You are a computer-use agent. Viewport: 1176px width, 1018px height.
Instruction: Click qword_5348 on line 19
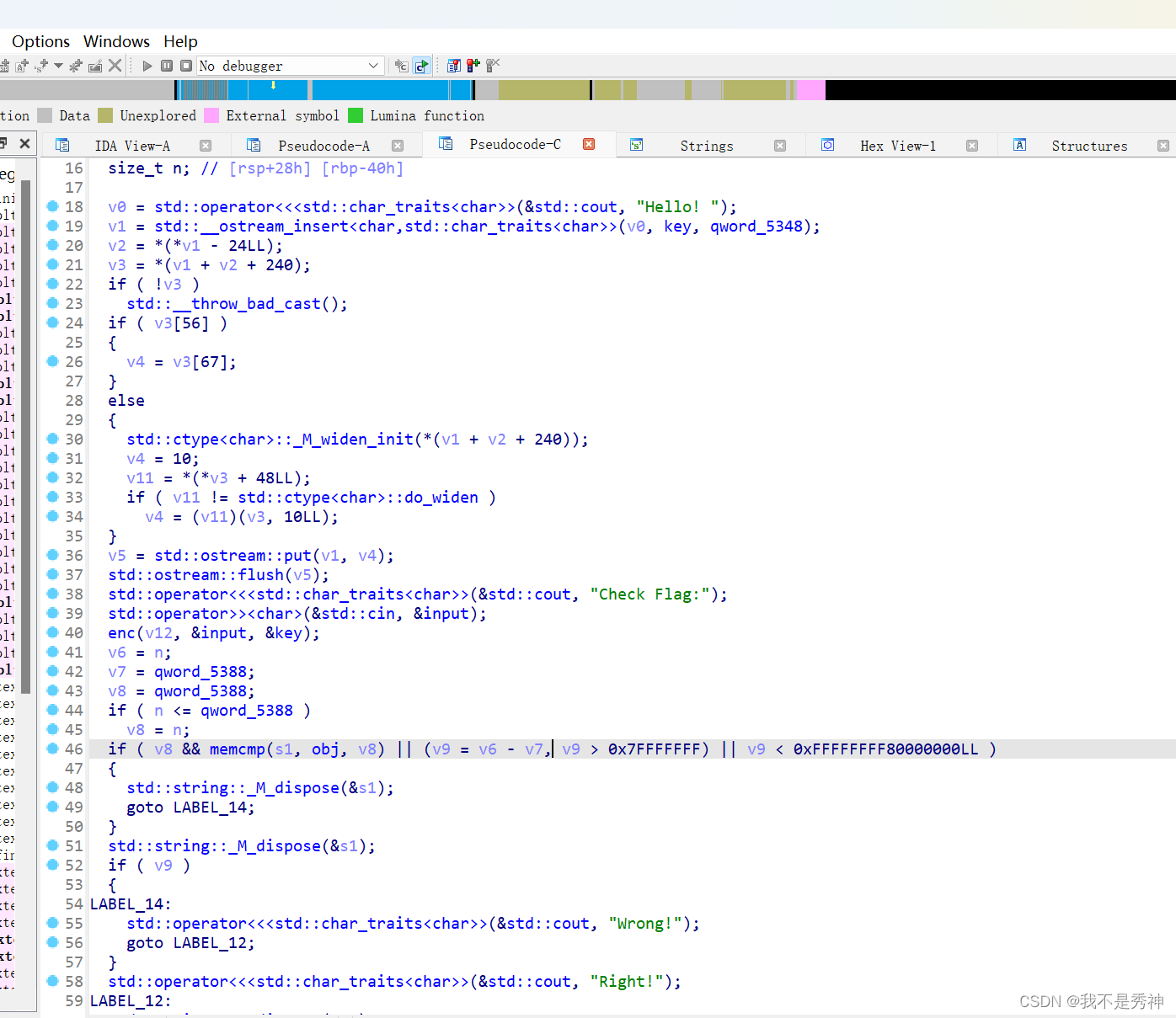(x=756, y=227)
